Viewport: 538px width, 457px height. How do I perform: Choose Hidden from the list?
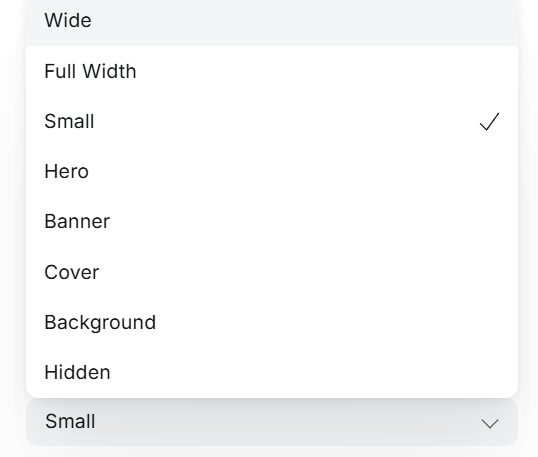(272, 373)
